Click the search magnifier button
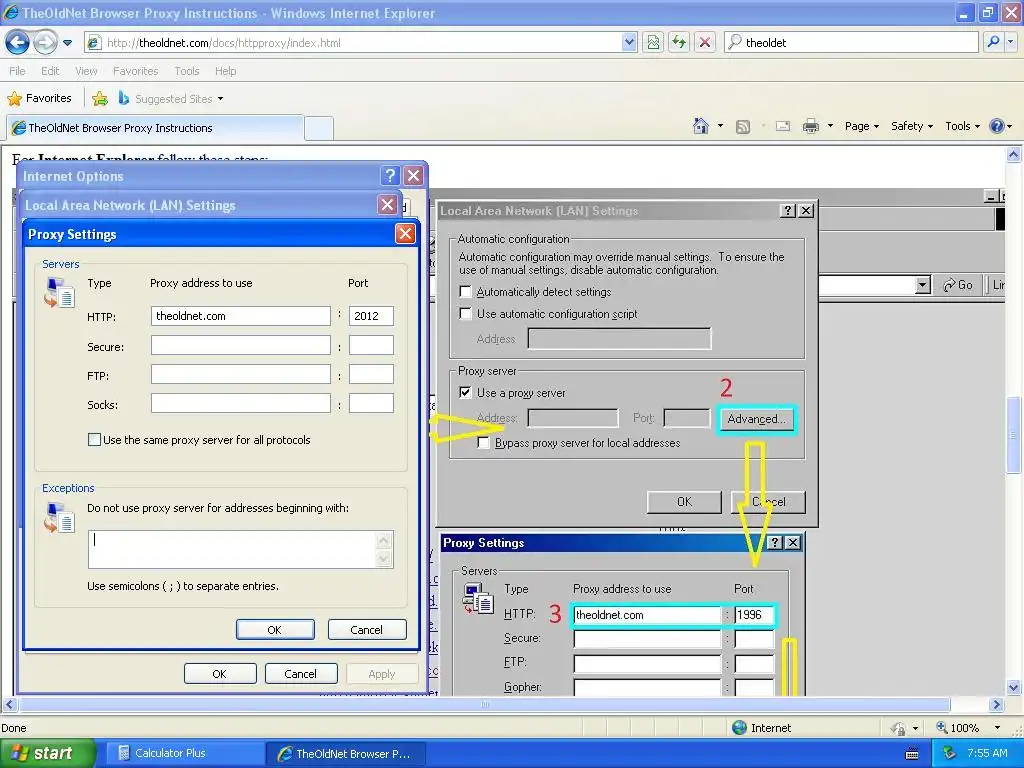 tap(993, 42)
